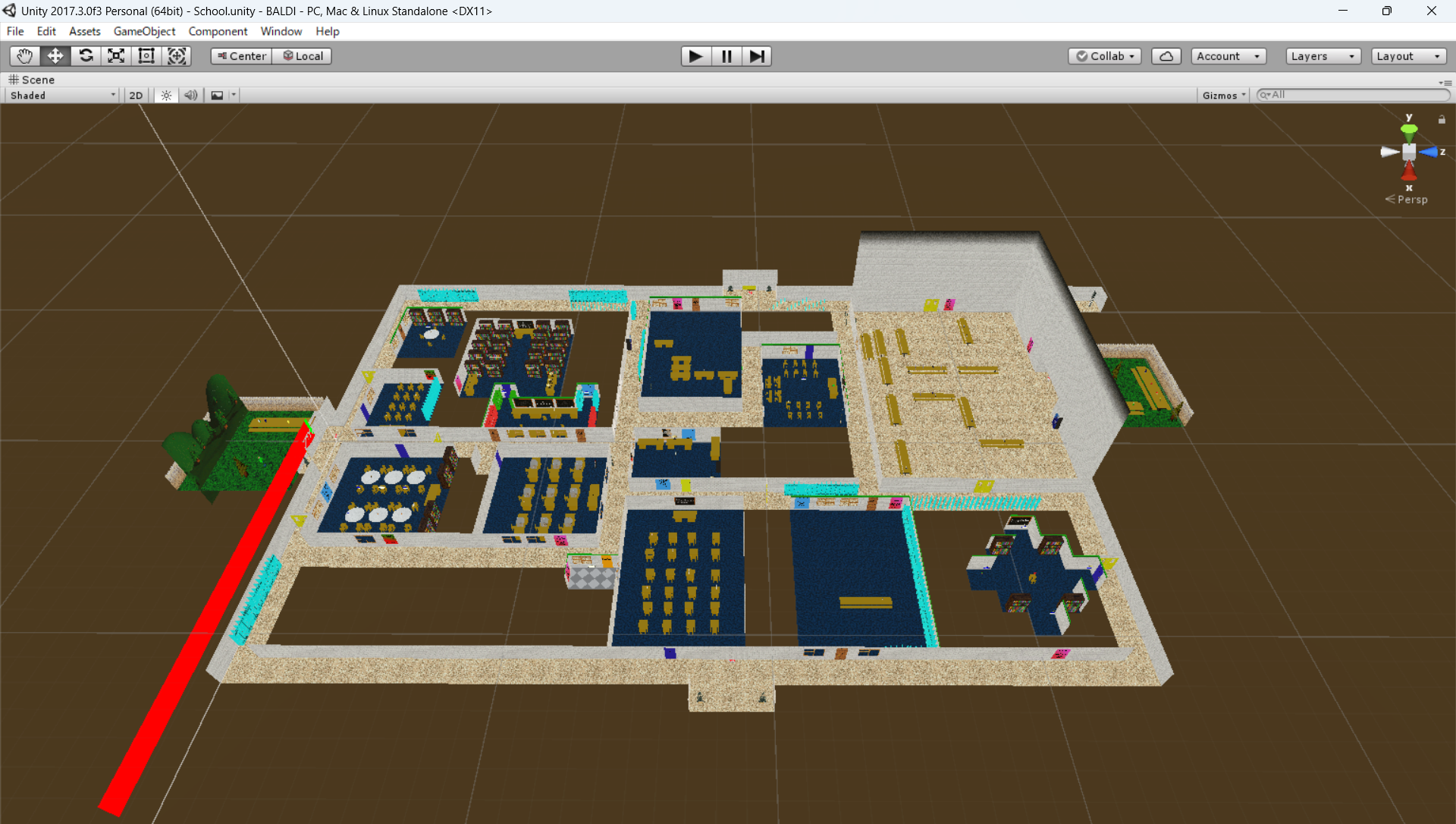Viewport: 1456px width, 824px height.
Task: Click the Step frame button
Action: pos(756,56)
